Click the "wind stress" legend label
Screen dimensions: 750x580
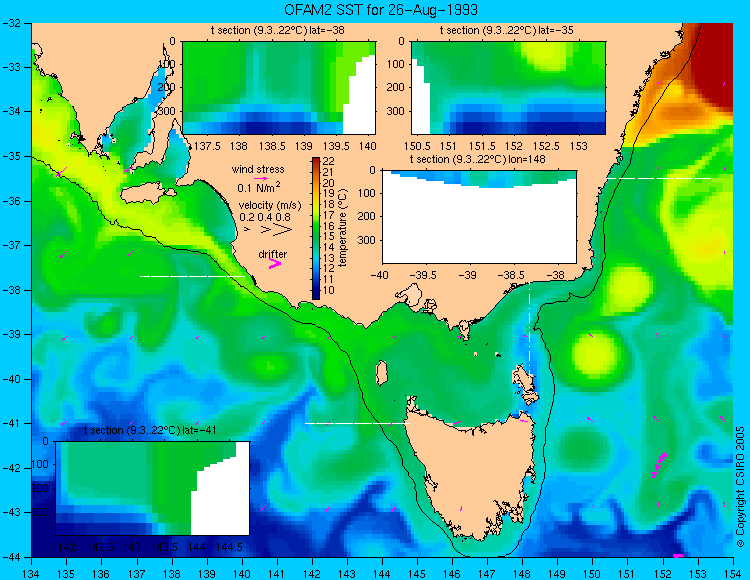[258, 169]
